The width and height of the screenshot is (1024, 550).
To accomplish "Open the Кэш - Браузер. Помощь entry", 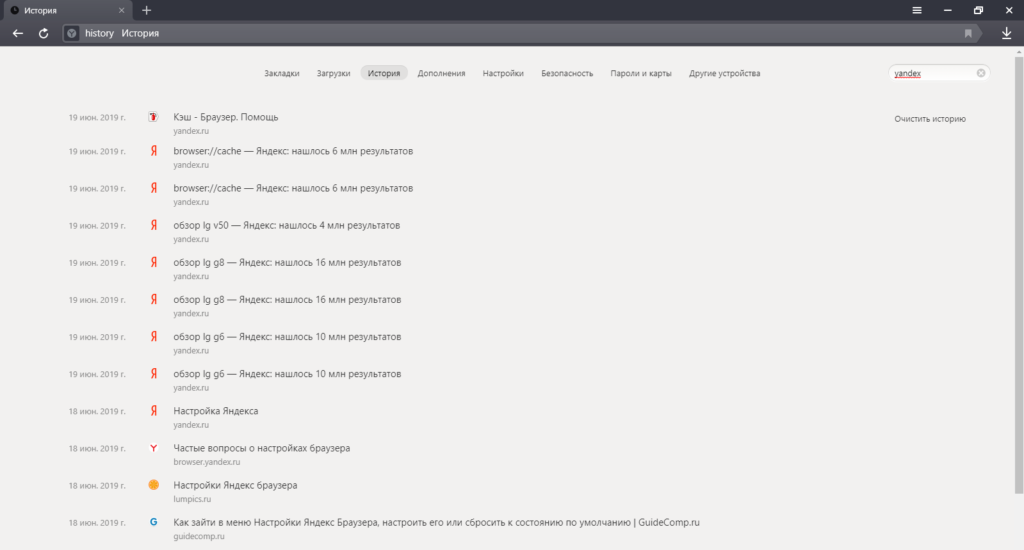I will click(225, 117).
